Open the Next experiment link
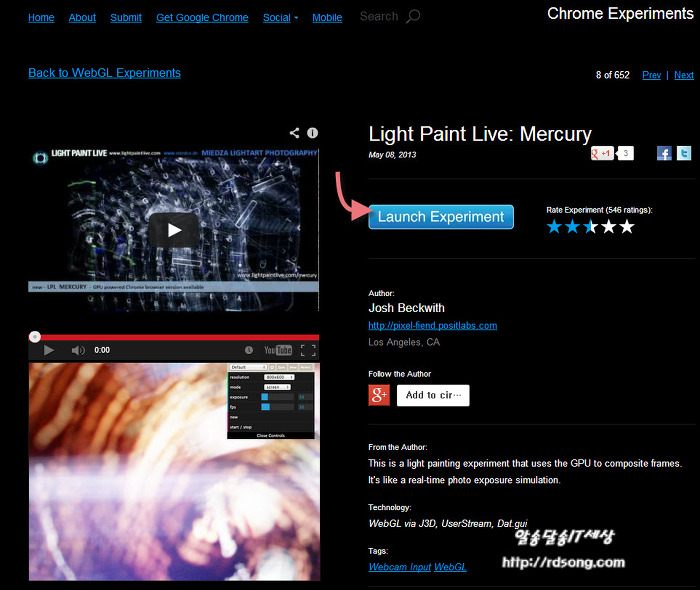The width and height of the screenshot is (700, 590). 684,75
